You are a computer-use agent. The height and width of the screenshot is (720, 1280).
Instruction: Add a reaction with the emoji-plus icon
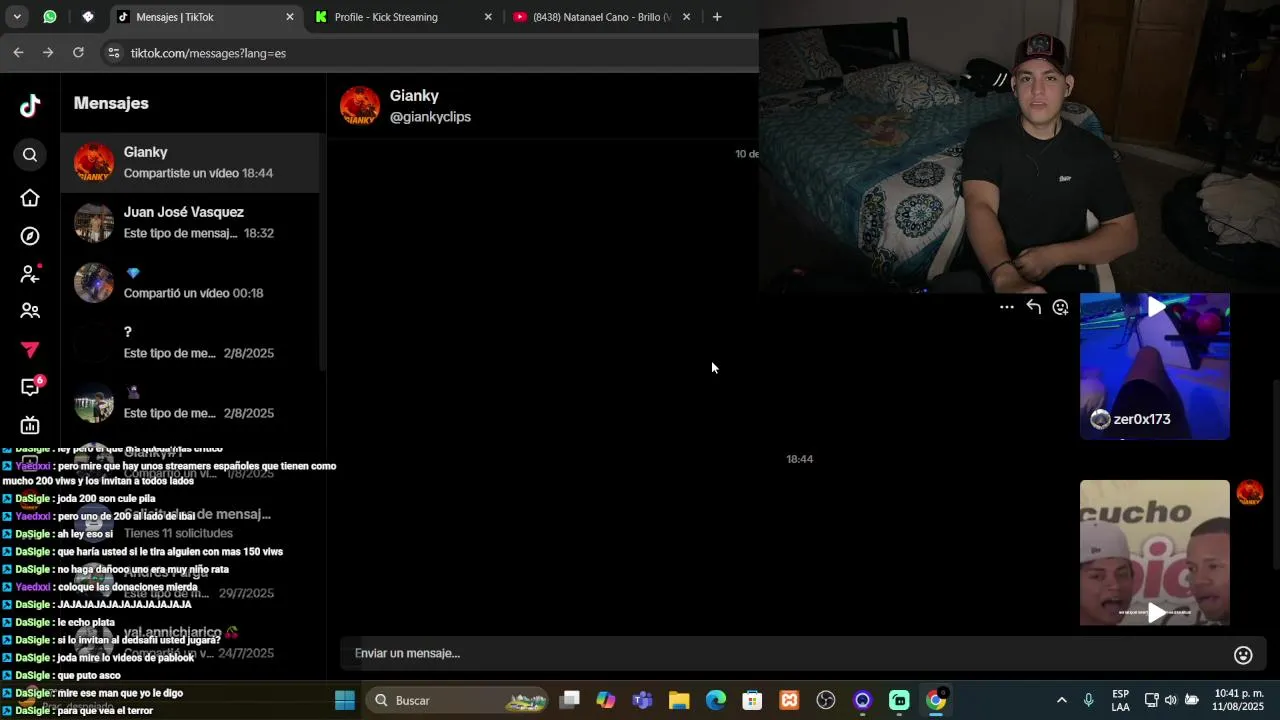(1061, 307)
